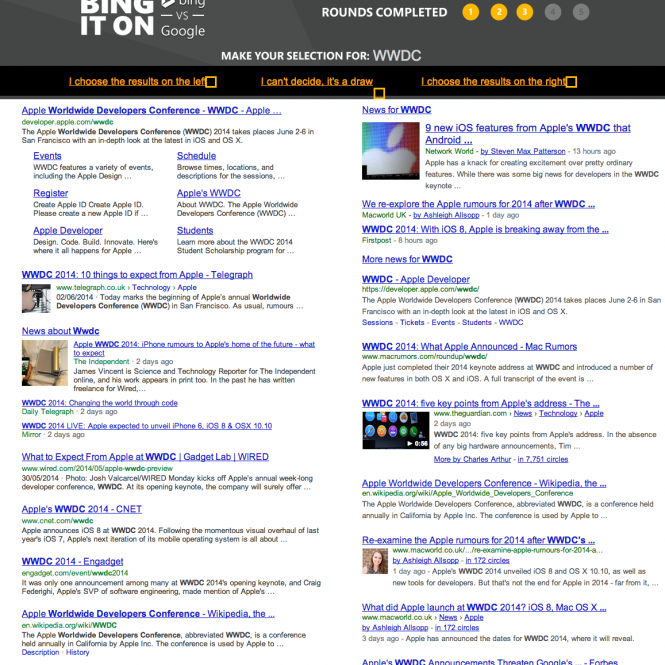665x665 pixels.
Task: Open the Students sitelink on the left
Action: (195, 230)
